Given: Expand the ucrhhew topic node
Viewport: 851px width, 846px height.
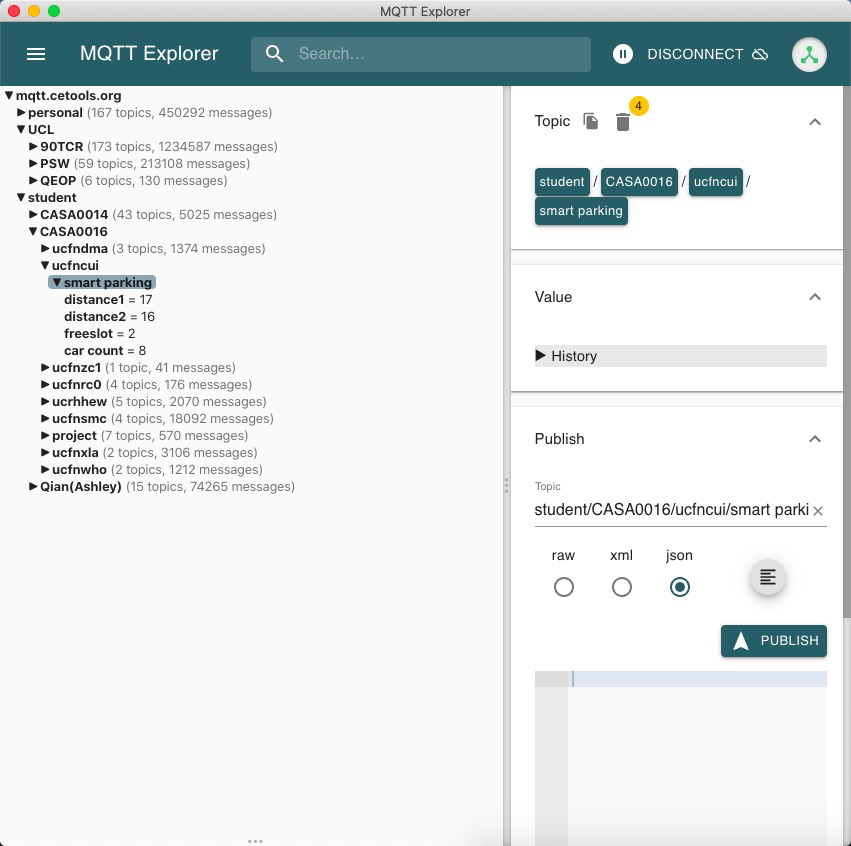Looking at the screenshot, I should coord(46,402).
